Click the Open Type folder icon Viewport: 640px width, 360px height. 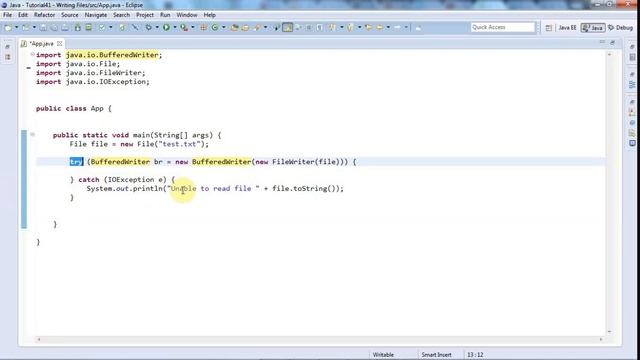[235, 28]
